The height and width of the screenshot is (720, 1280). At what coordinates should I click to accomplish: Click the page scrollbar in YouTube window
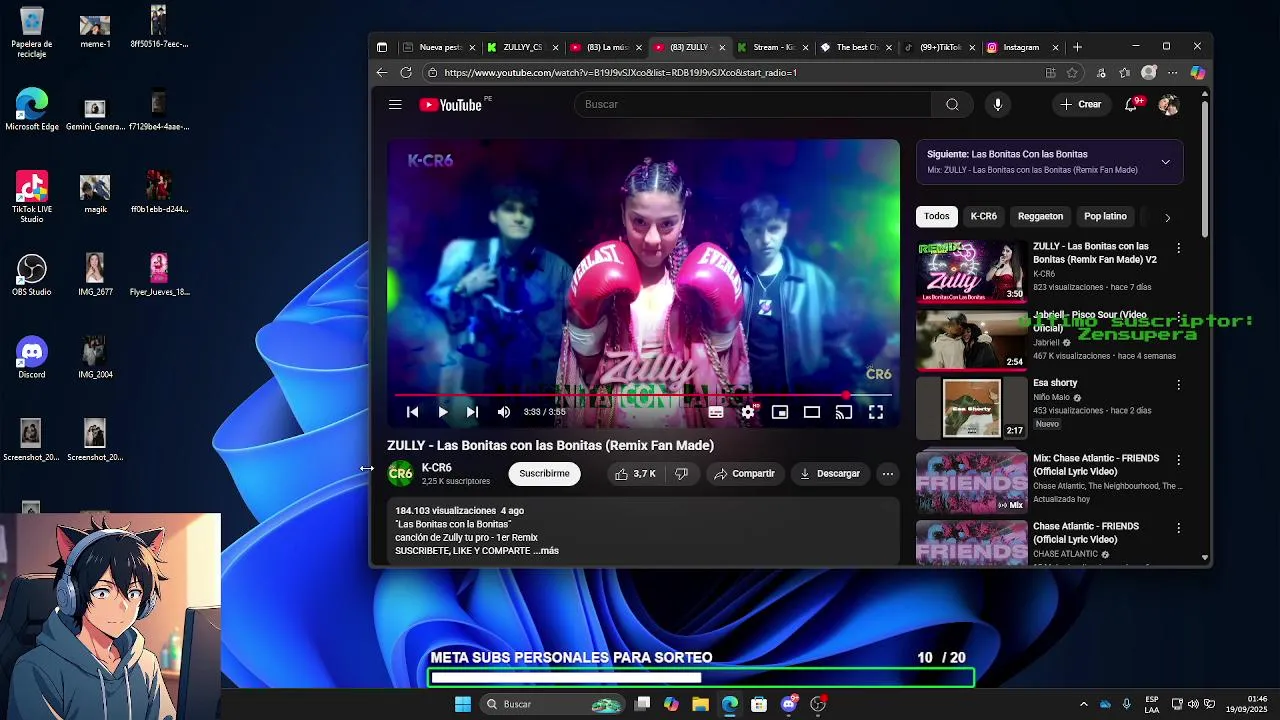click(x=1205, y=168)
